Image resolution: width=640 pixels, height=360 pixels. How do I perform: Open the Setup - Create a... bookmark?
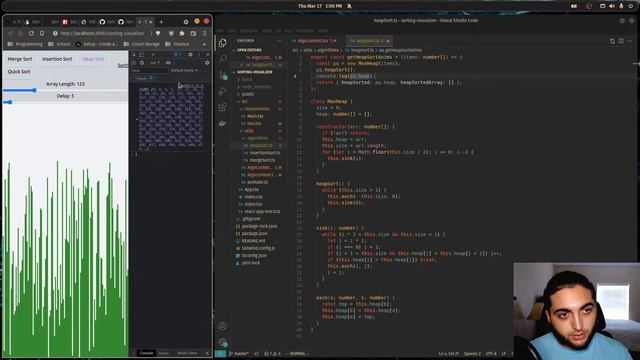point(96,44)
